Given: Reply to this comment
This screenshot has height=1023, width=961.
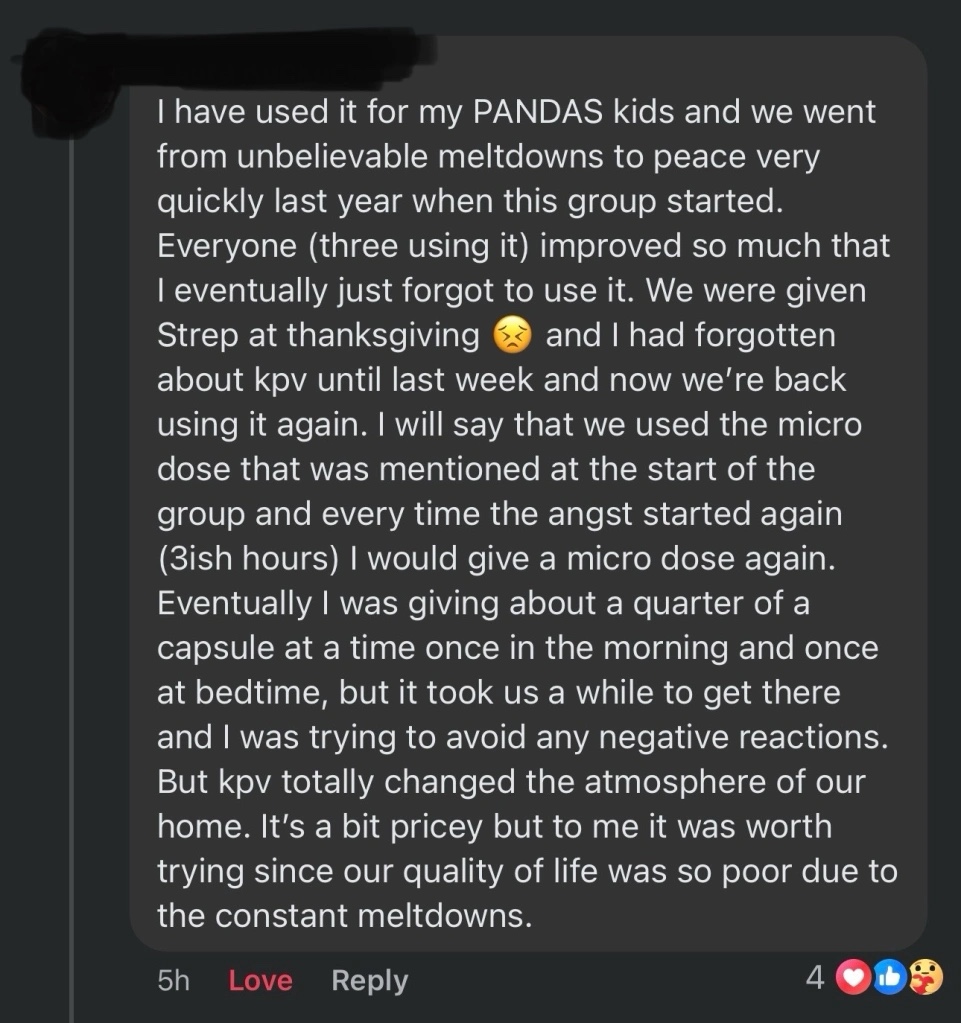Looking at the screenshot, I should point(369,981).
